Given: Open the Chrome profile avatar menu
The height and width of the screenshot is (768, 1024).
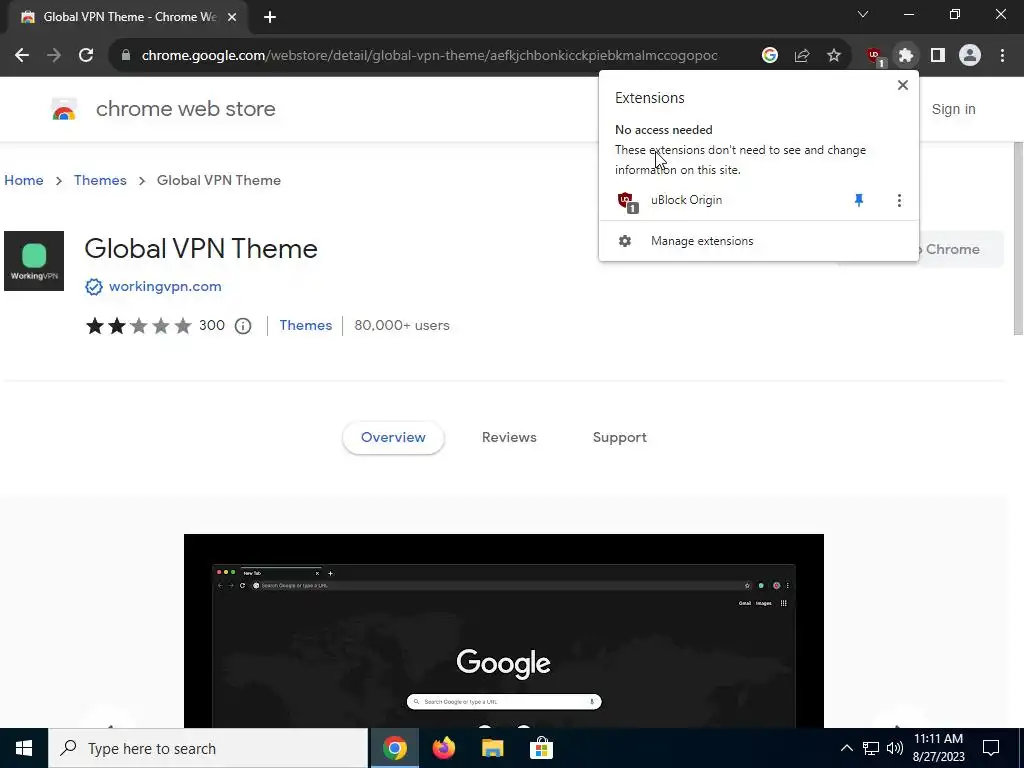Looking at the screenshot, I should [x=970, y=56].
